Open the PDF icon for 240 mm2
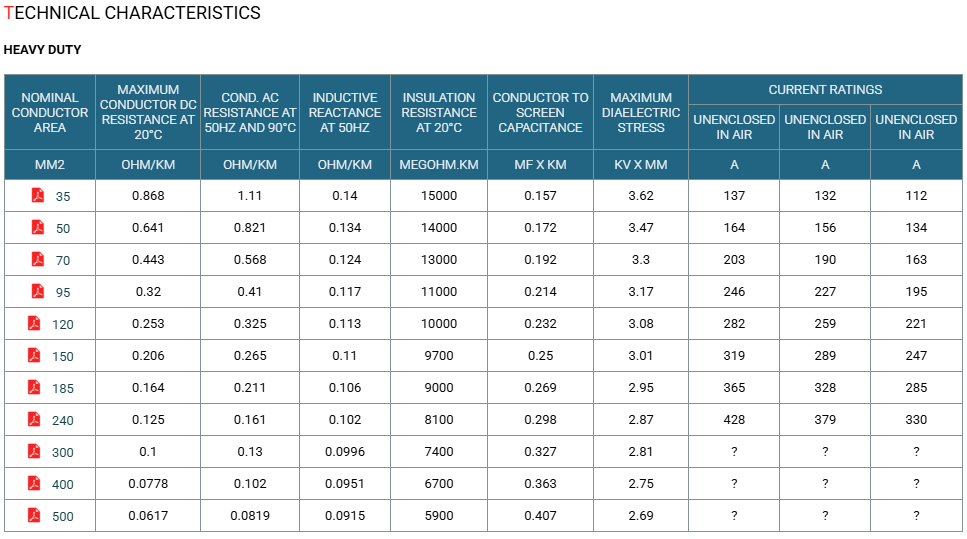 [34, 420]
